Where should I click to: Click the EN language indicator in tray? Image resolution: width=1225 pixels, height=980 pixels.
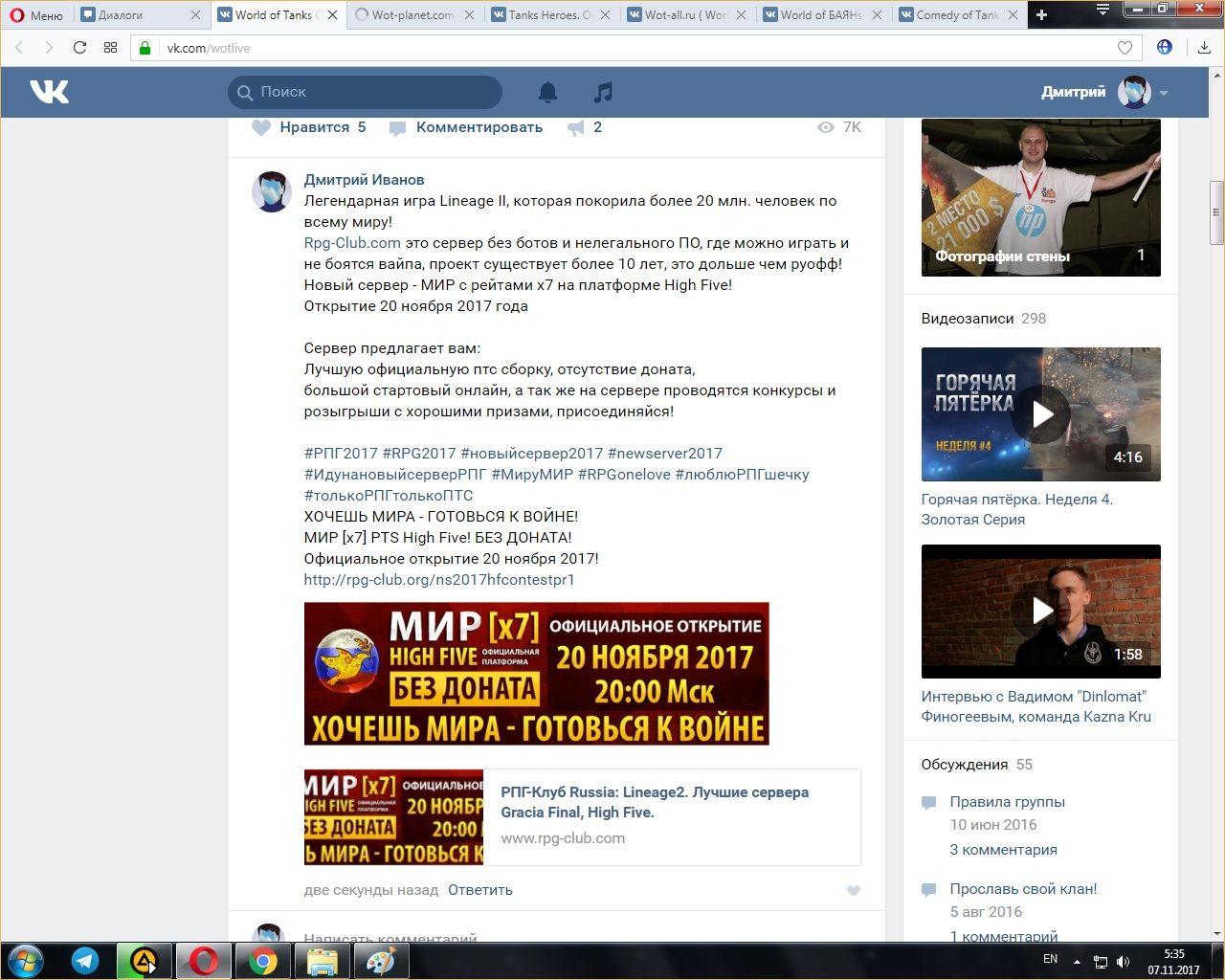click(1050, 959)
